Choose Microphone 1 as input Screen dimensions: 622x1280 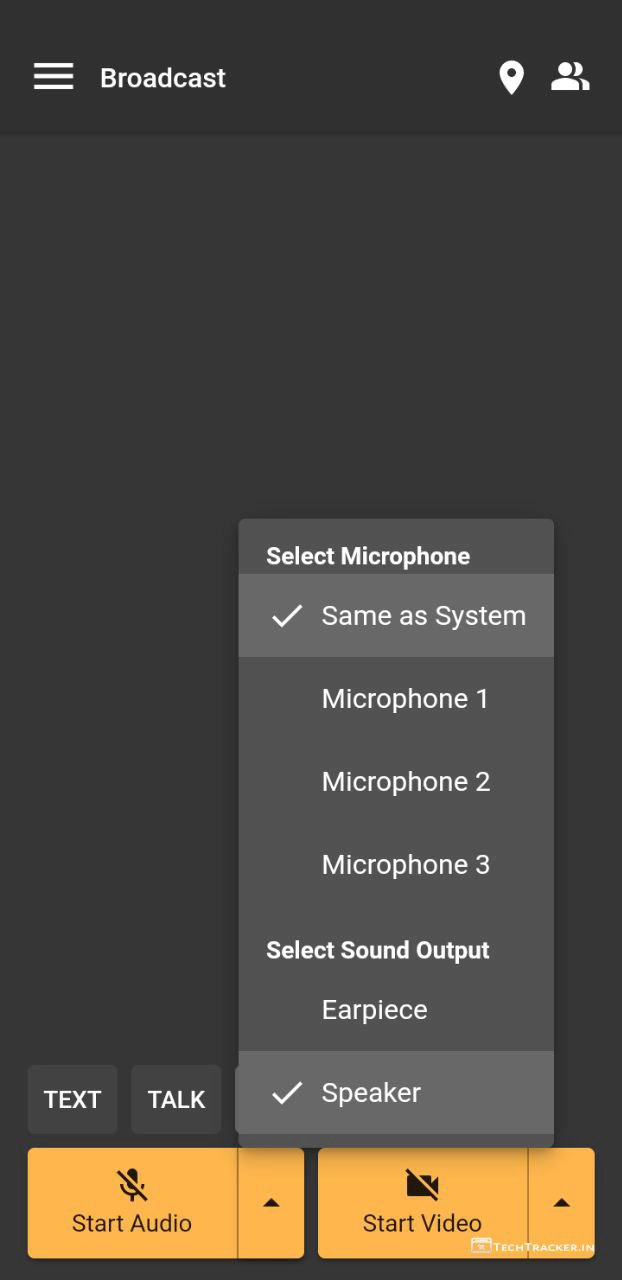(405, 699)
